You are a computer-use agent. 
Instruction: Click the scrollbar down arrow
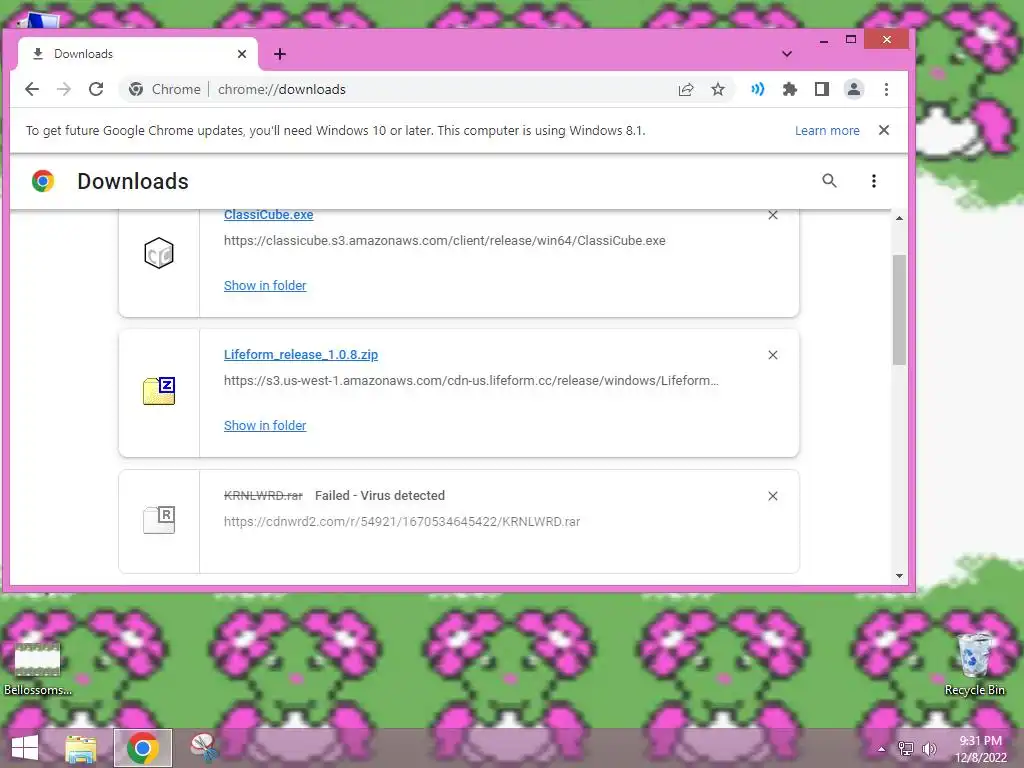click(899, 575)
